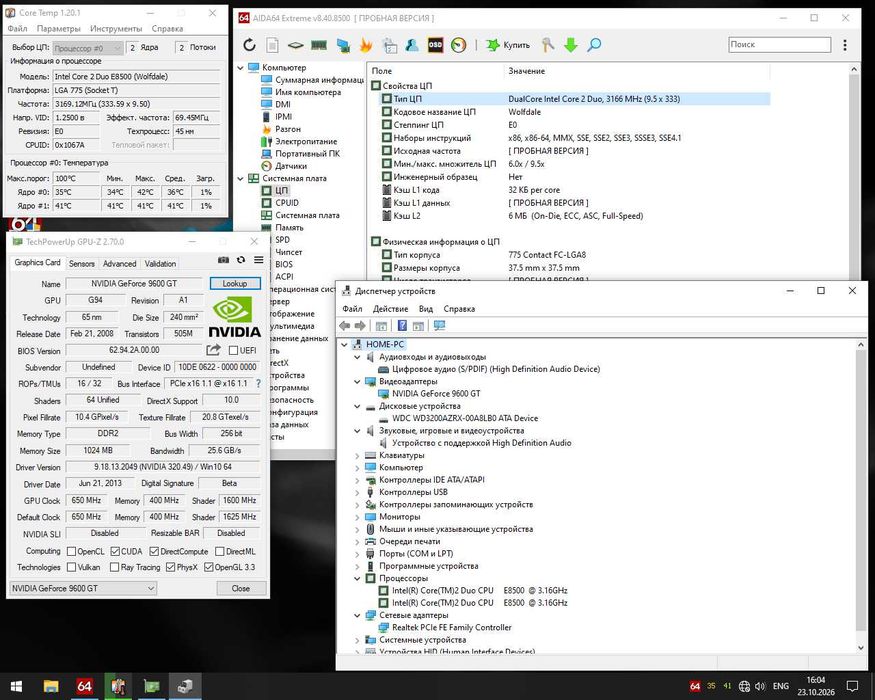The height and width of the screenshot is (700, 875).
Task: Click Device Manager scrollbar down arrow
Action: coord(861,647)
